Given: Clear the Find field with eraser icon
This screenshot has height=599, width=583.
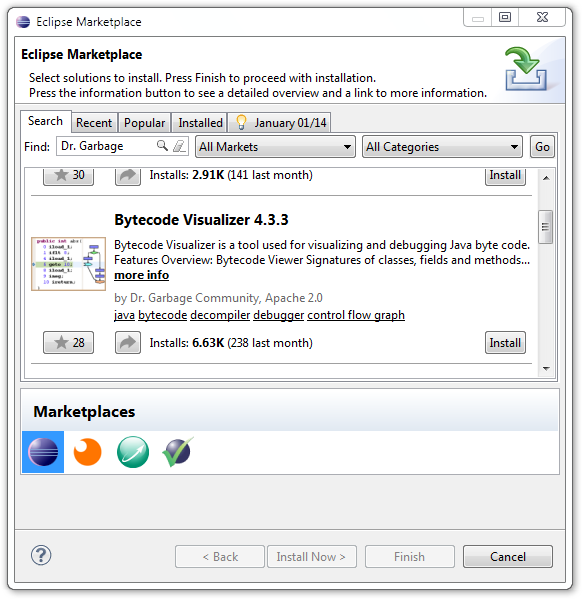Looking at the screenshot, I should point(179,146).
